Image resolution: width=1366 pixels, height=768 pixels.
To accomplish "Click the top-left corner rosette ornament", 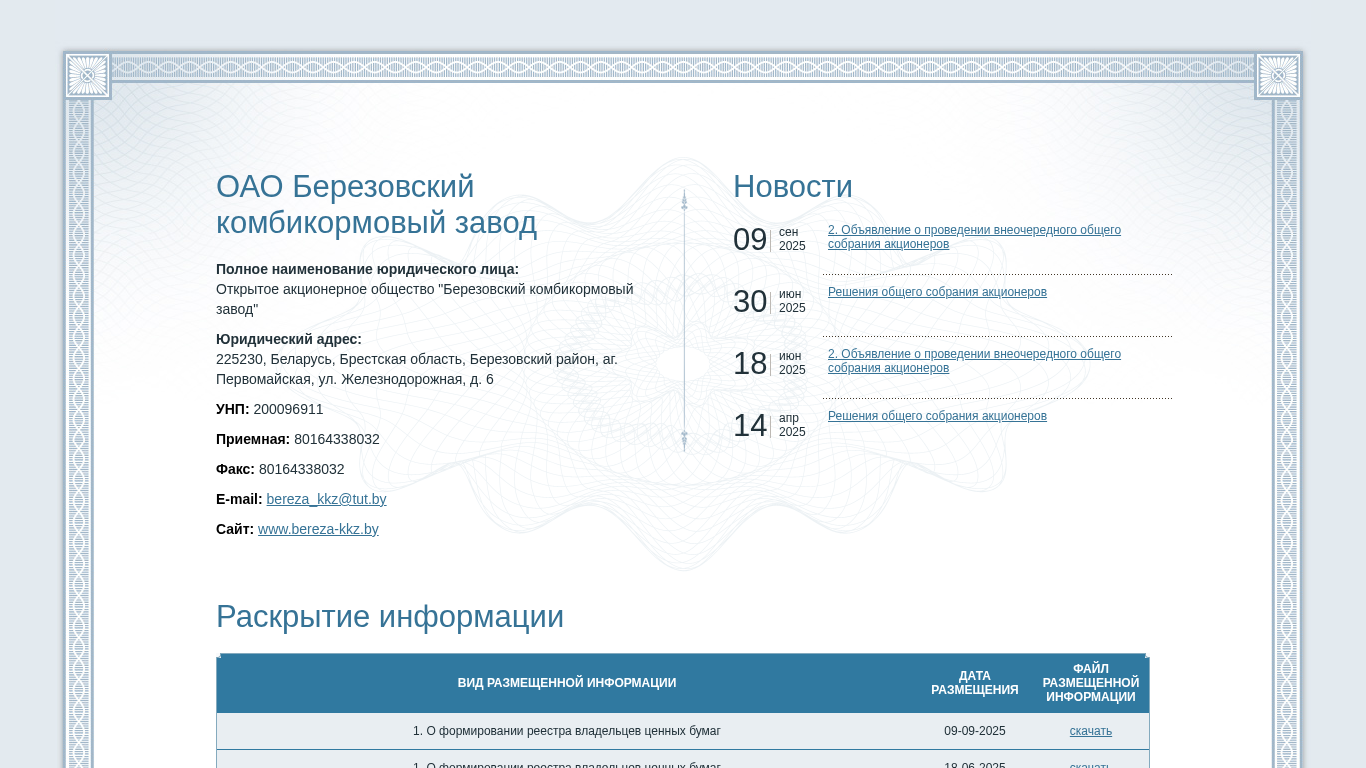I will click(87, 75).
